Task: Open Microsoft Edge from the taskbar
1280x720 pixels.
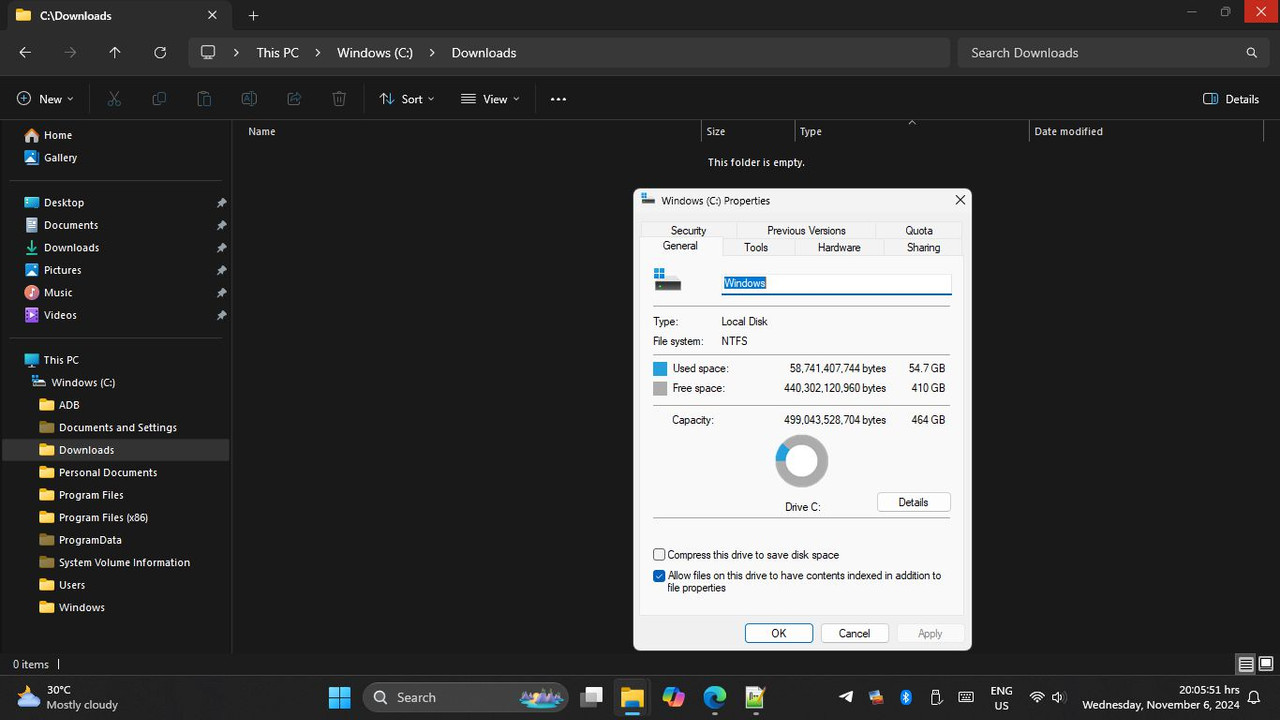Action: pos(714,697)
